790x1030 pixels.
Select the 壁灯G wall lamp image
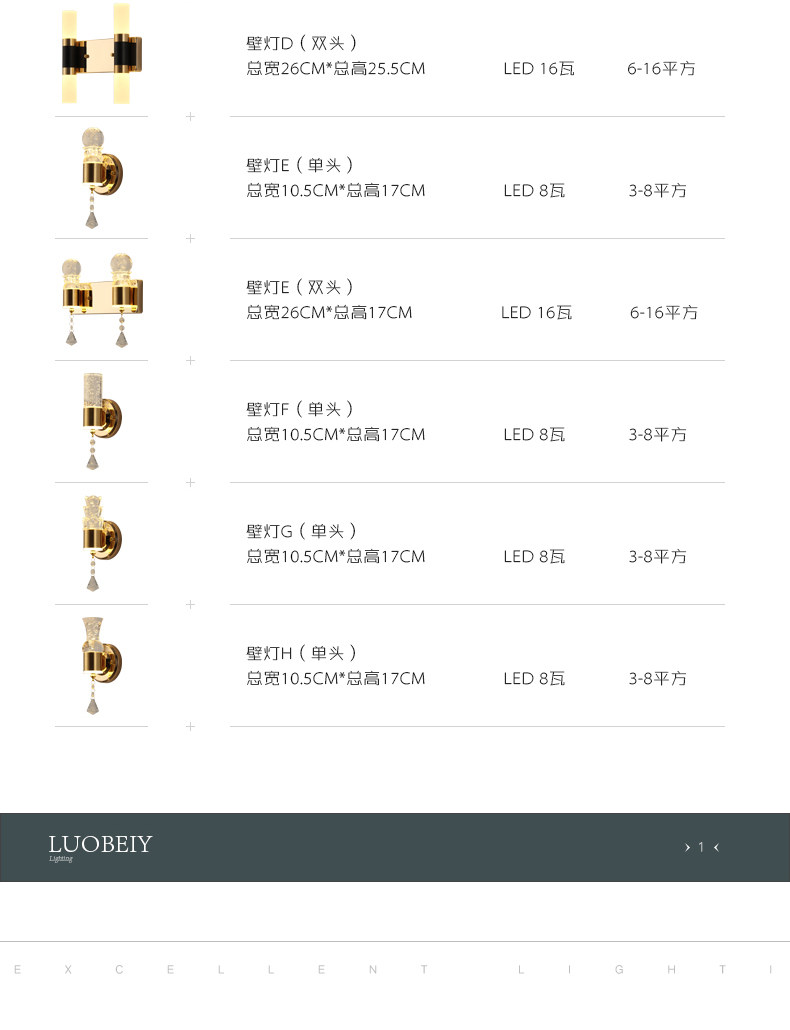(99, 542)
